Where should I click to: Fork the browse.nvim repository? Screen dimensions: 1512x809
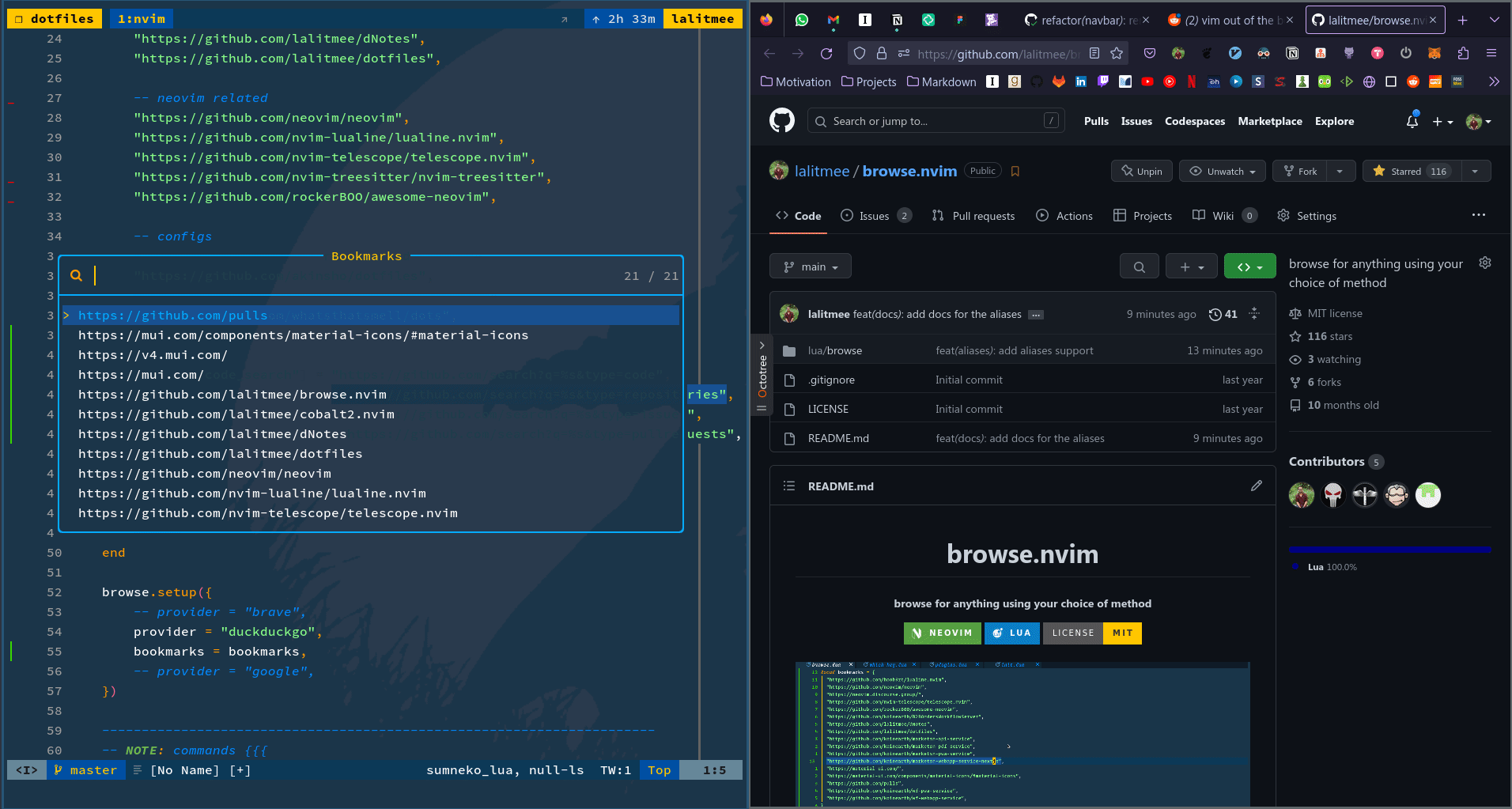1300,171
